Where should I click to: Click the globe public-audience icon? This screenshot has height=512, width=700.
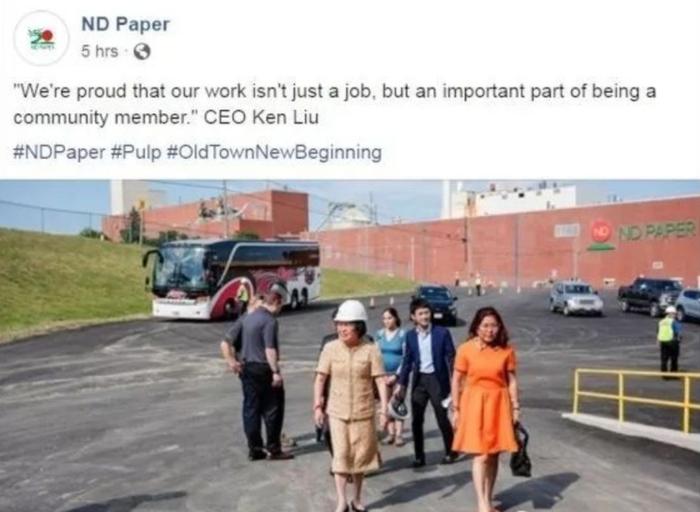pos(142,52)
